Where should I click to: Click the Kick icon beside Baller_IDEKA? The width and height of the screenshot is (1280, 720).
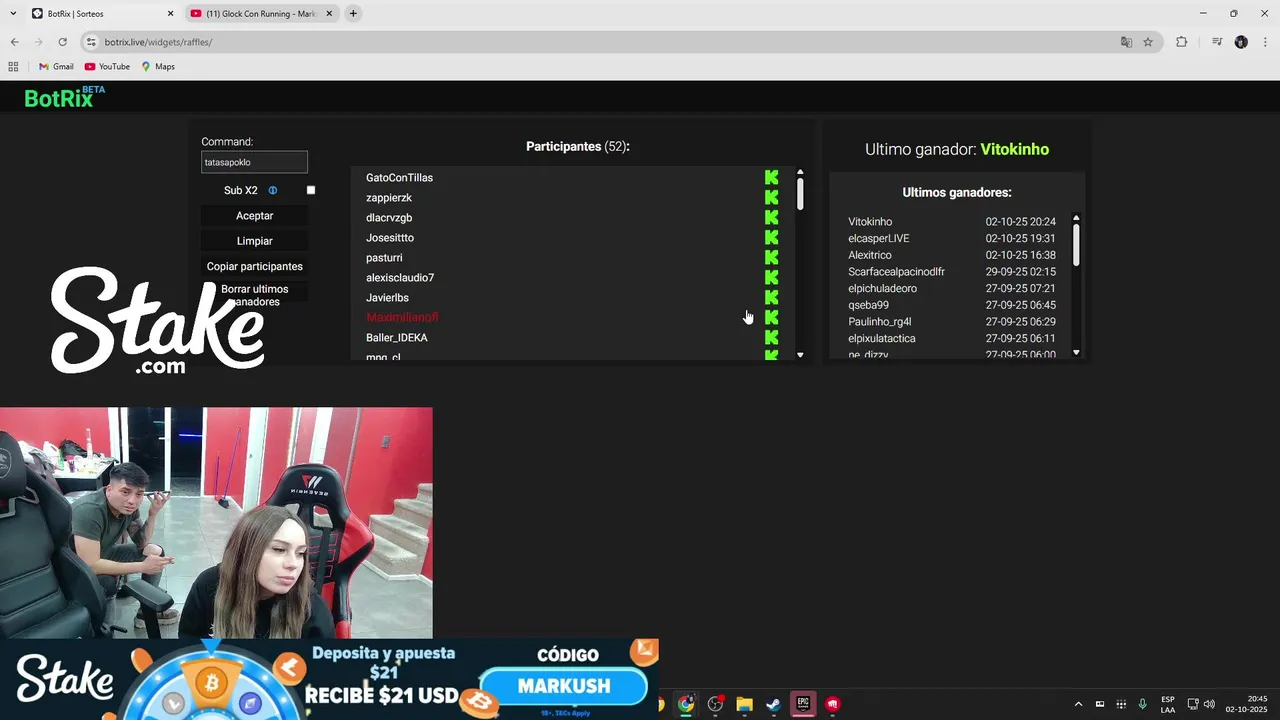pos(771,337)
